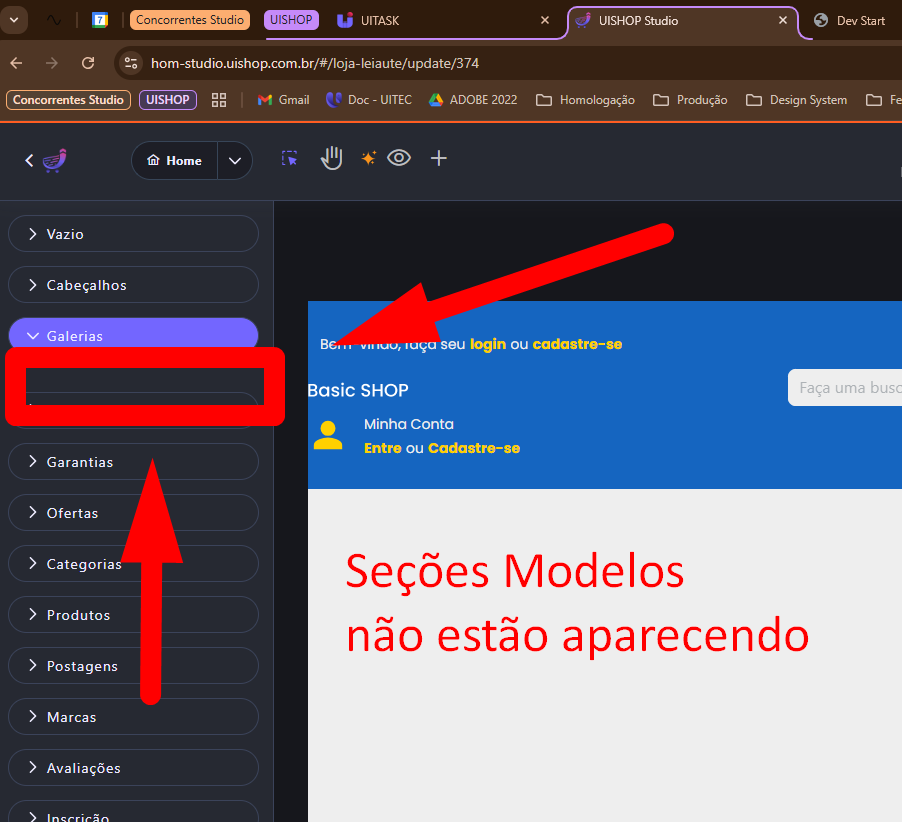The height and width of the screenshot is (822, 902).
Task: Click the UISHOP logo back arrow
Action: point(46,160)
